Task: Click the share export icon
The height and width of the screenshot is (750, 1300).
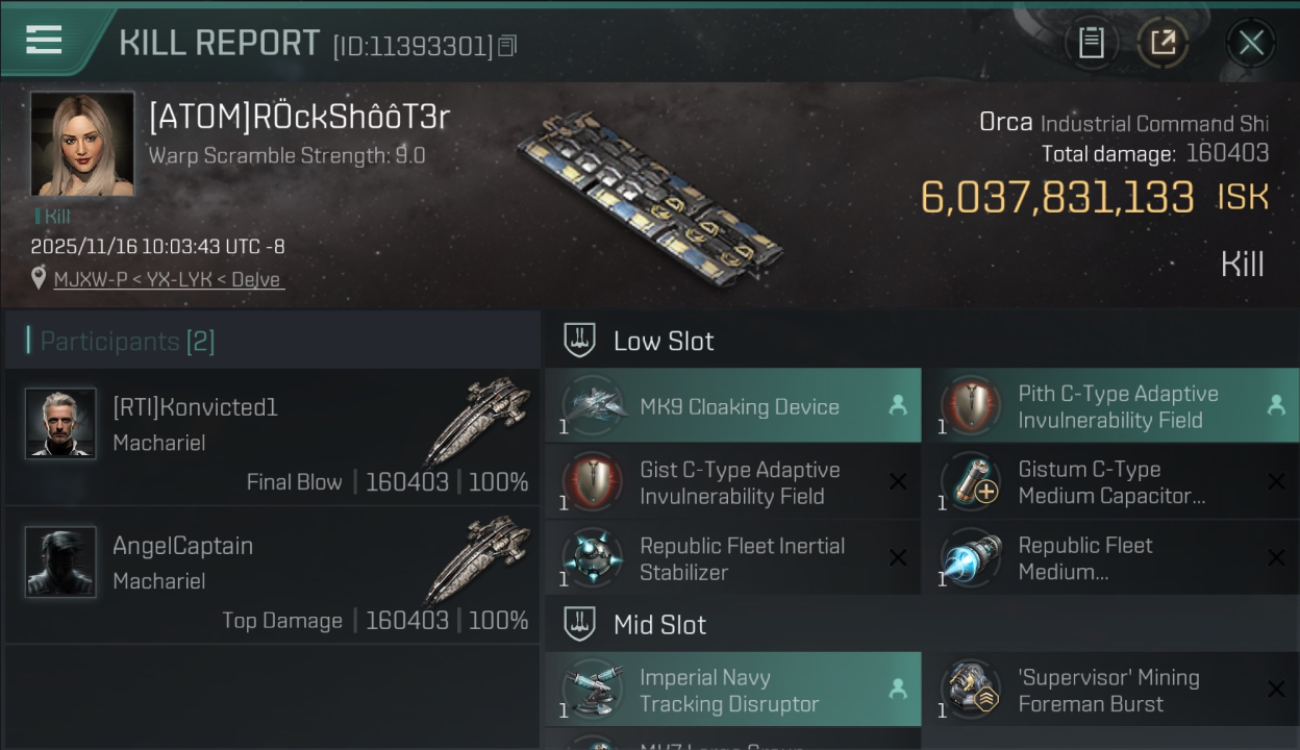Action: 1162,43
